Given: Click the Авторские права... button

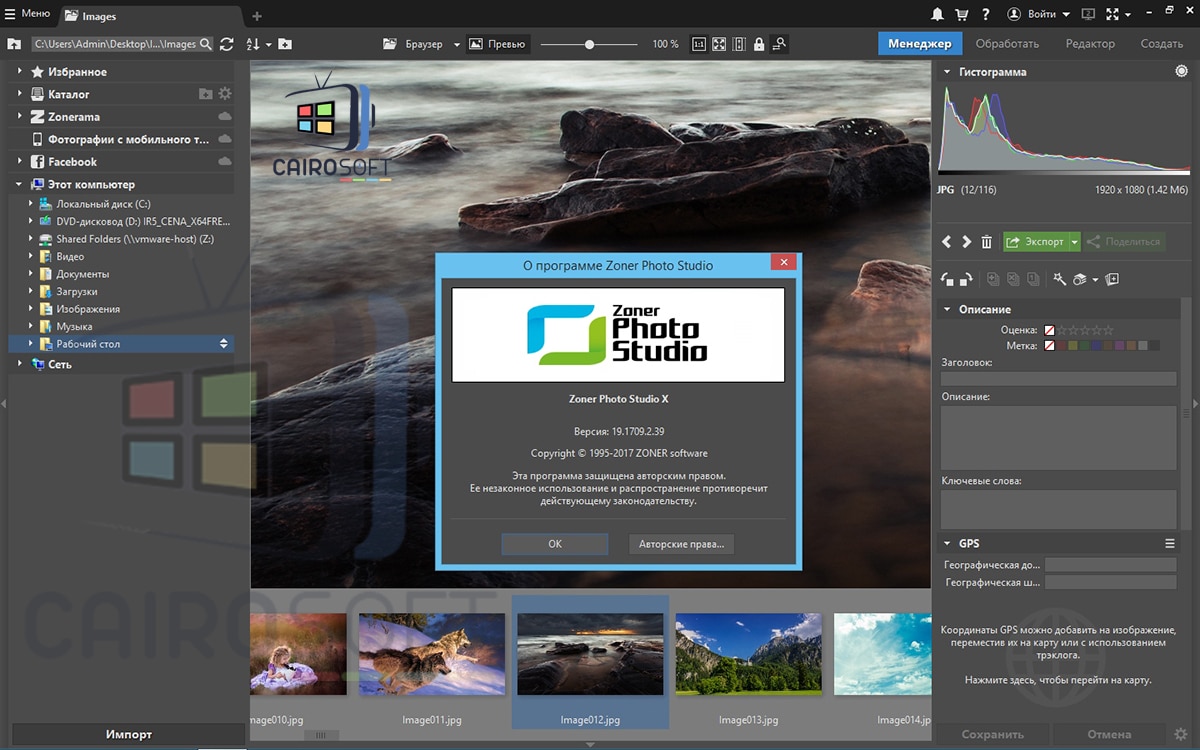Looking at the screenshot, I should pos(683,544).
